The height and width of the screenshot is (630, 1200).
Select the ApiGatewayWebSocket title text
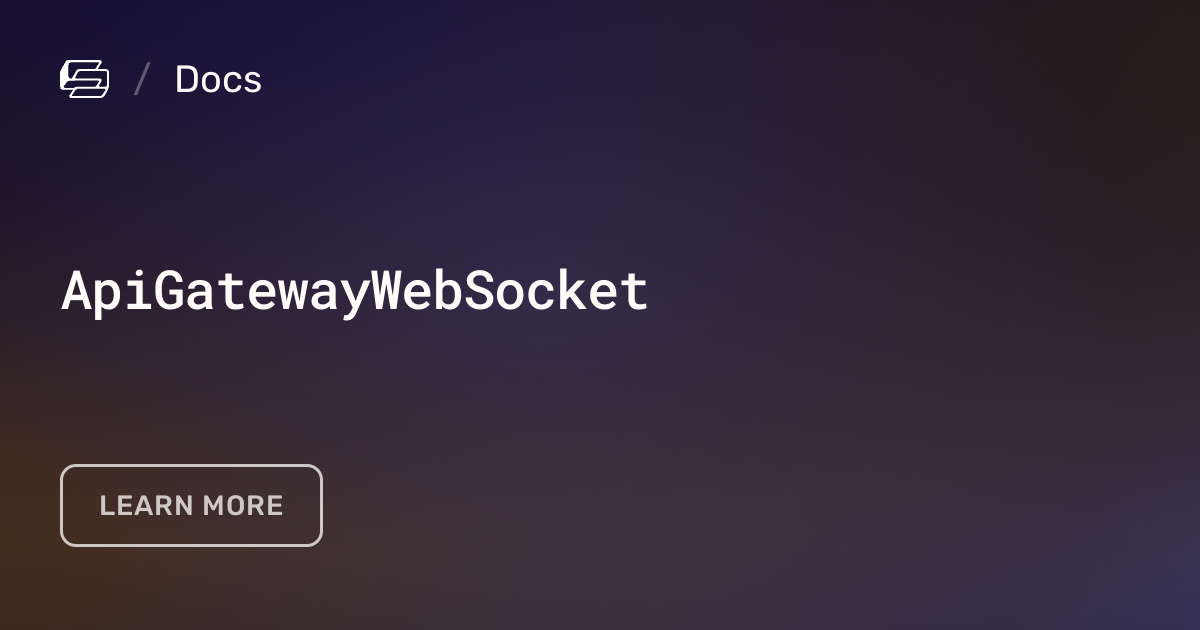pyautogui.click(x=355, y=292)
